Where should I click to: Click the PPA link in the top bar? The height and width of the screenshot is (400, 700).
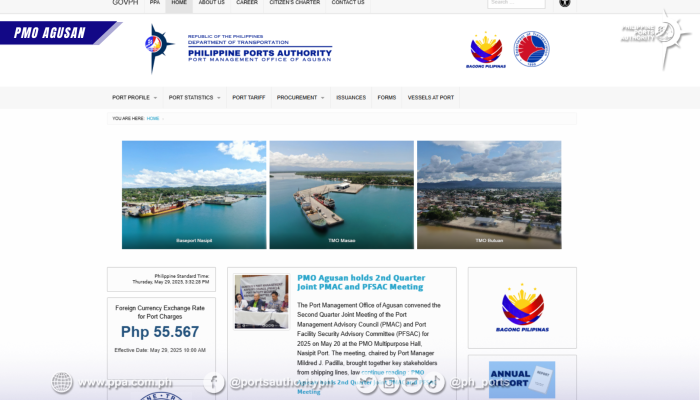pyautogui.click(x=155, y=3)
